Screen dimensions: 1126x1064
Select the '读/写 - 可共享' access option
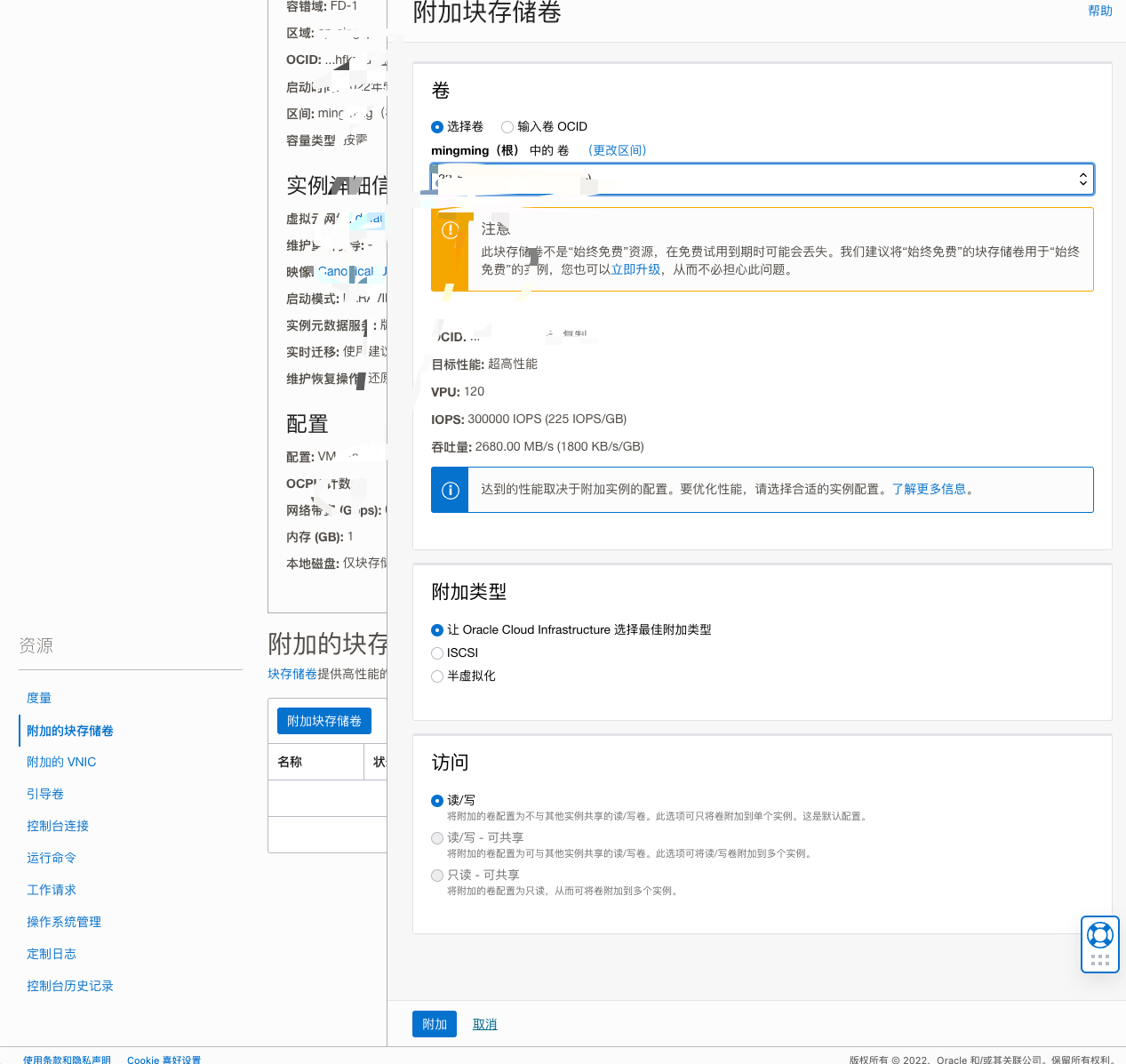click(x=437, y=838)
